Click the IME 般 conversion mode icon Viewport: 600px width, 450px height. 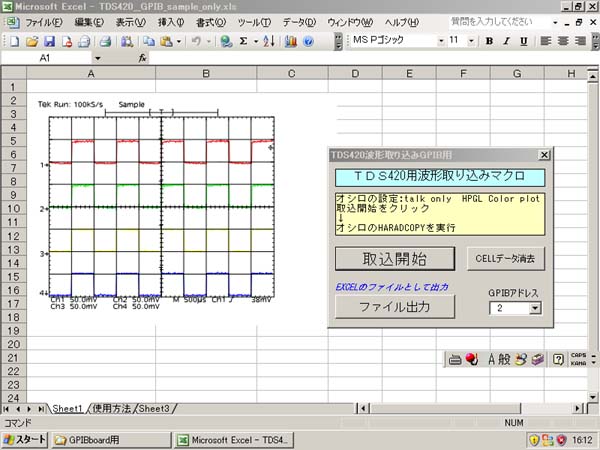pos(504,359)
